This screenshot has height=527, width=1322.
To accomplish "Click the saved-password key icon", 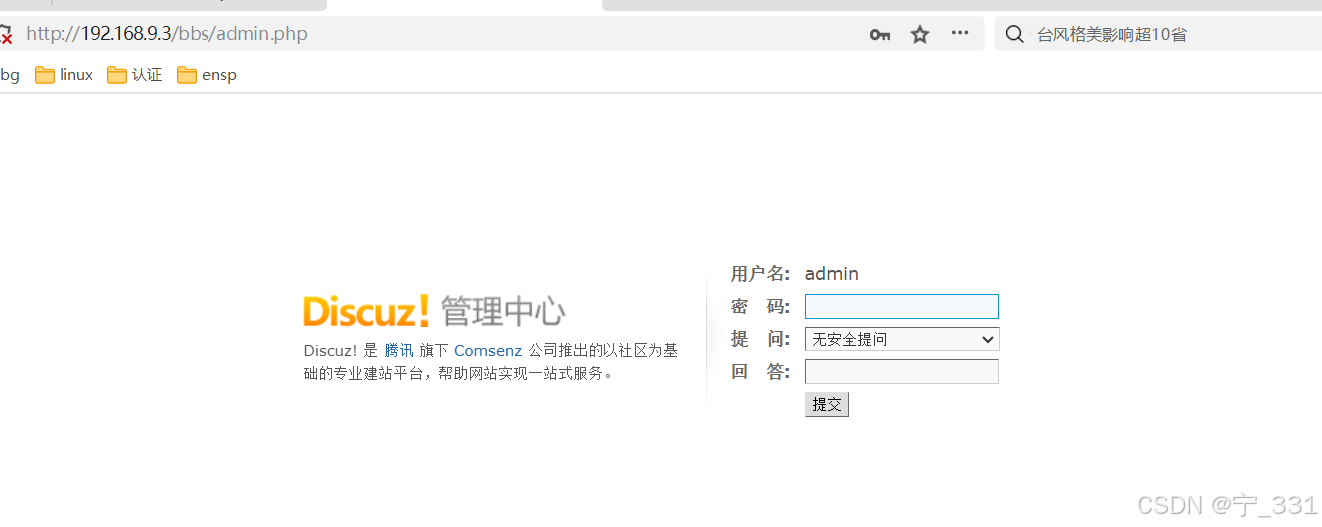I will tap(880, 35).
